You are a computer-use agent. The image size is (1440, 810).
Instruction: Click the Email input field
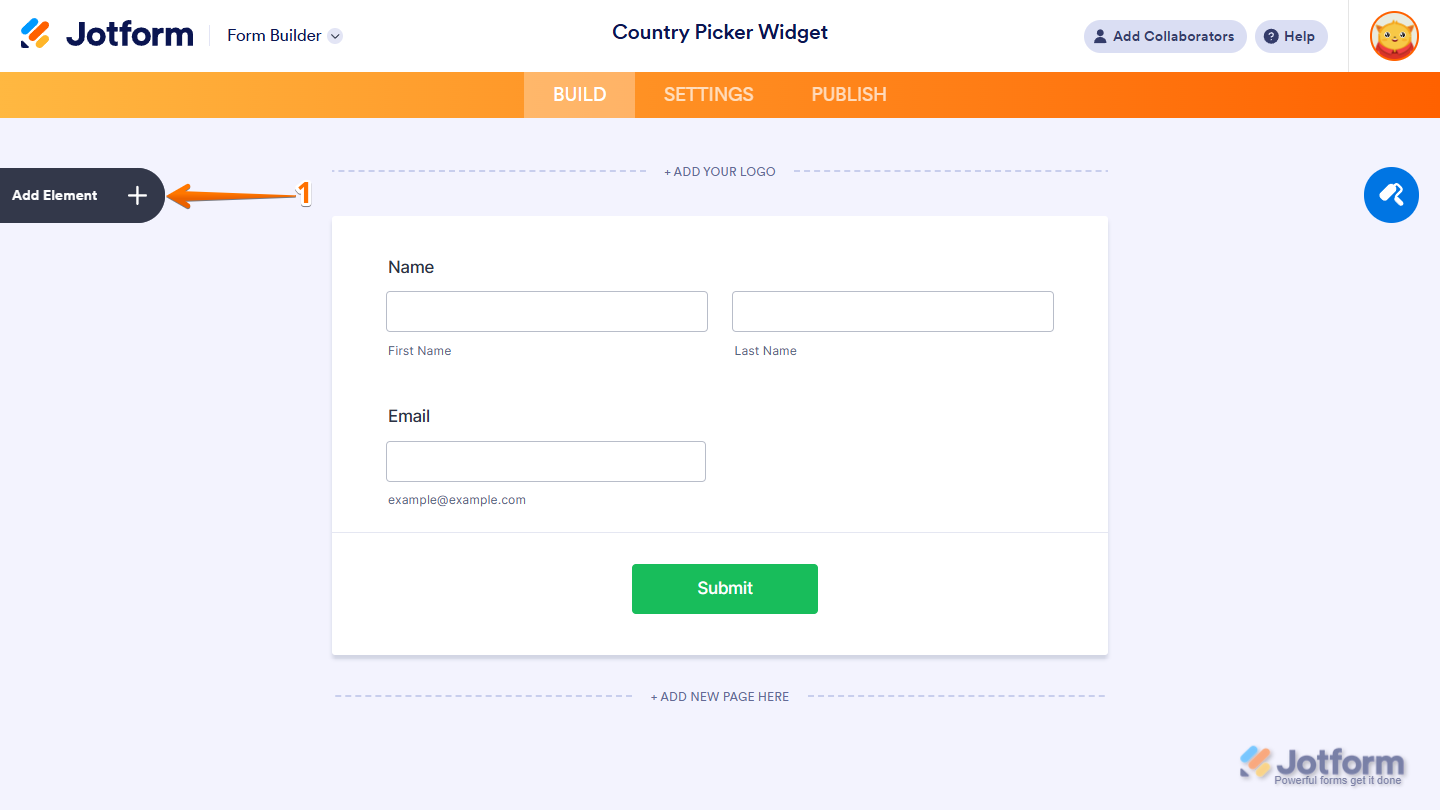point(545,461)
